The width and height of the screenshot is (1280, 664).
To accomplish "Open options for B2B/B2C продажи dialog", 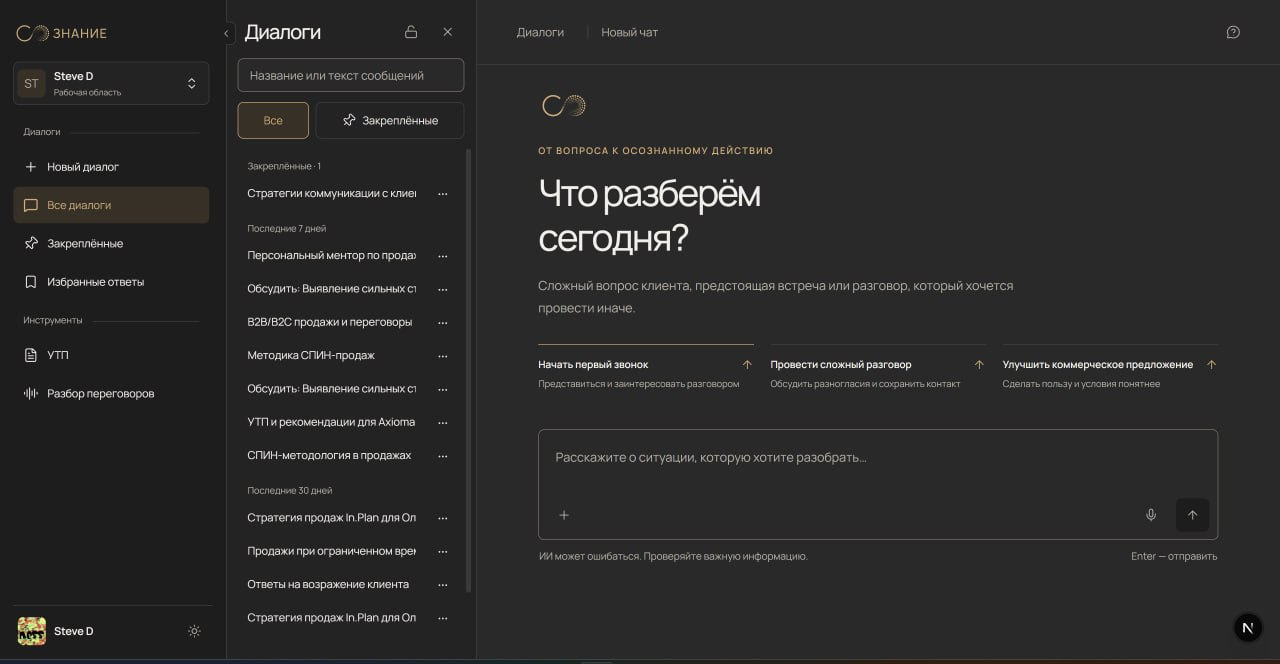I will tap(443, 323).
